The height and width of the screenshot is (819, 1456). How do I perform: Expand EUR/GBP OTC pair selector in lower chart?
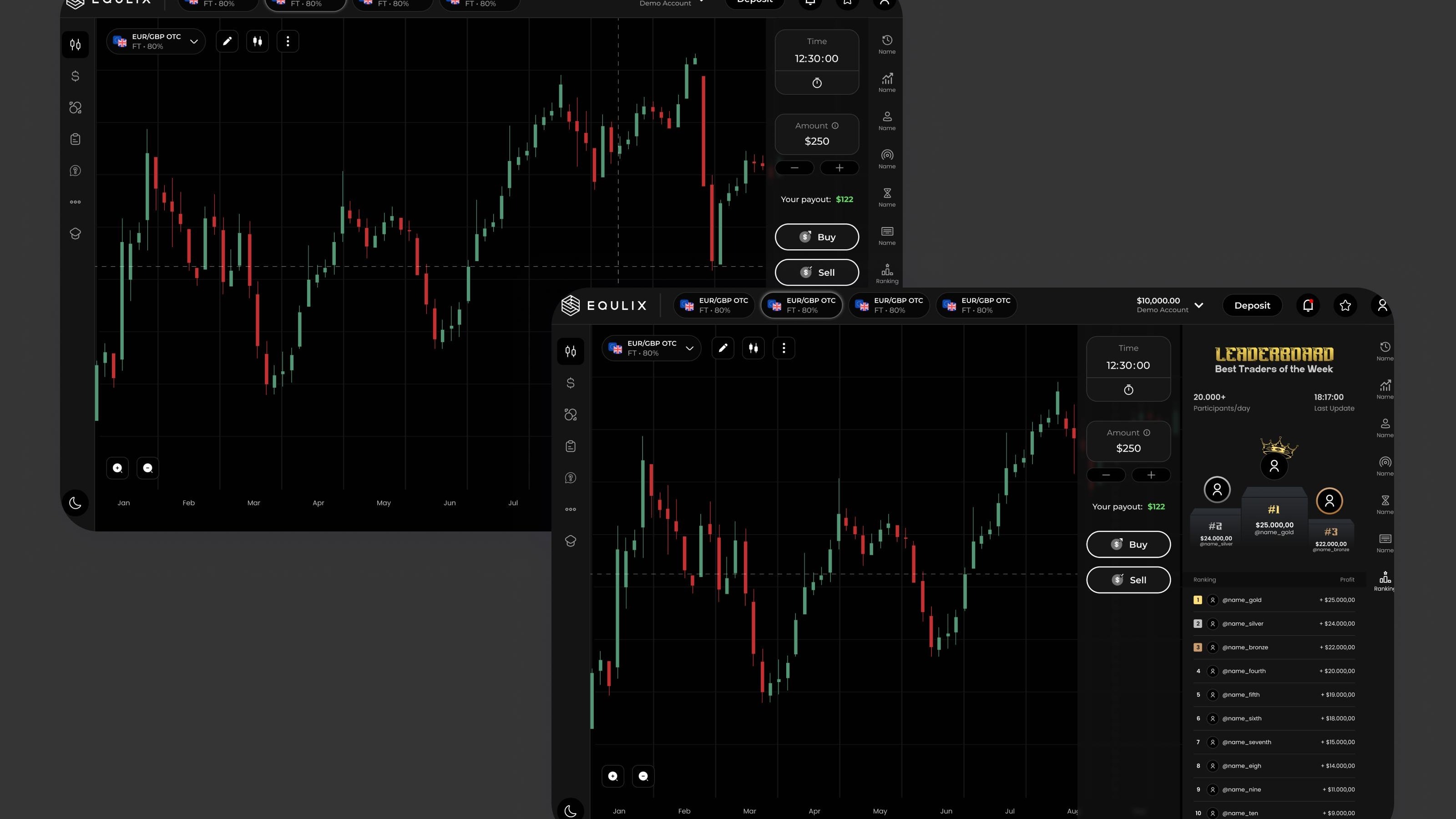coord(651,348)
